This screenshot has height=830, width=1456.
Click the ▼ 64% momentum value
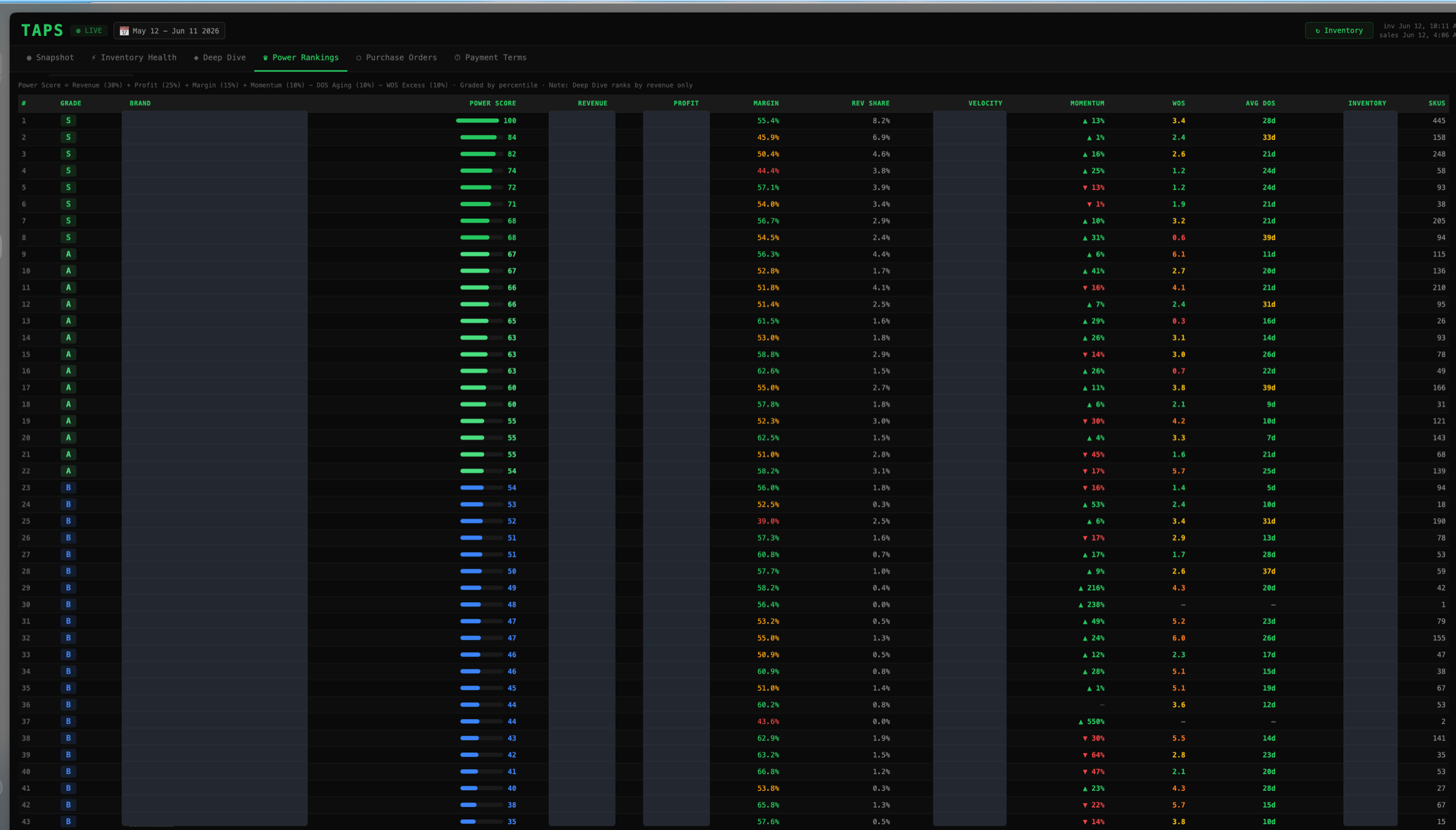[x=1094, y=755]
